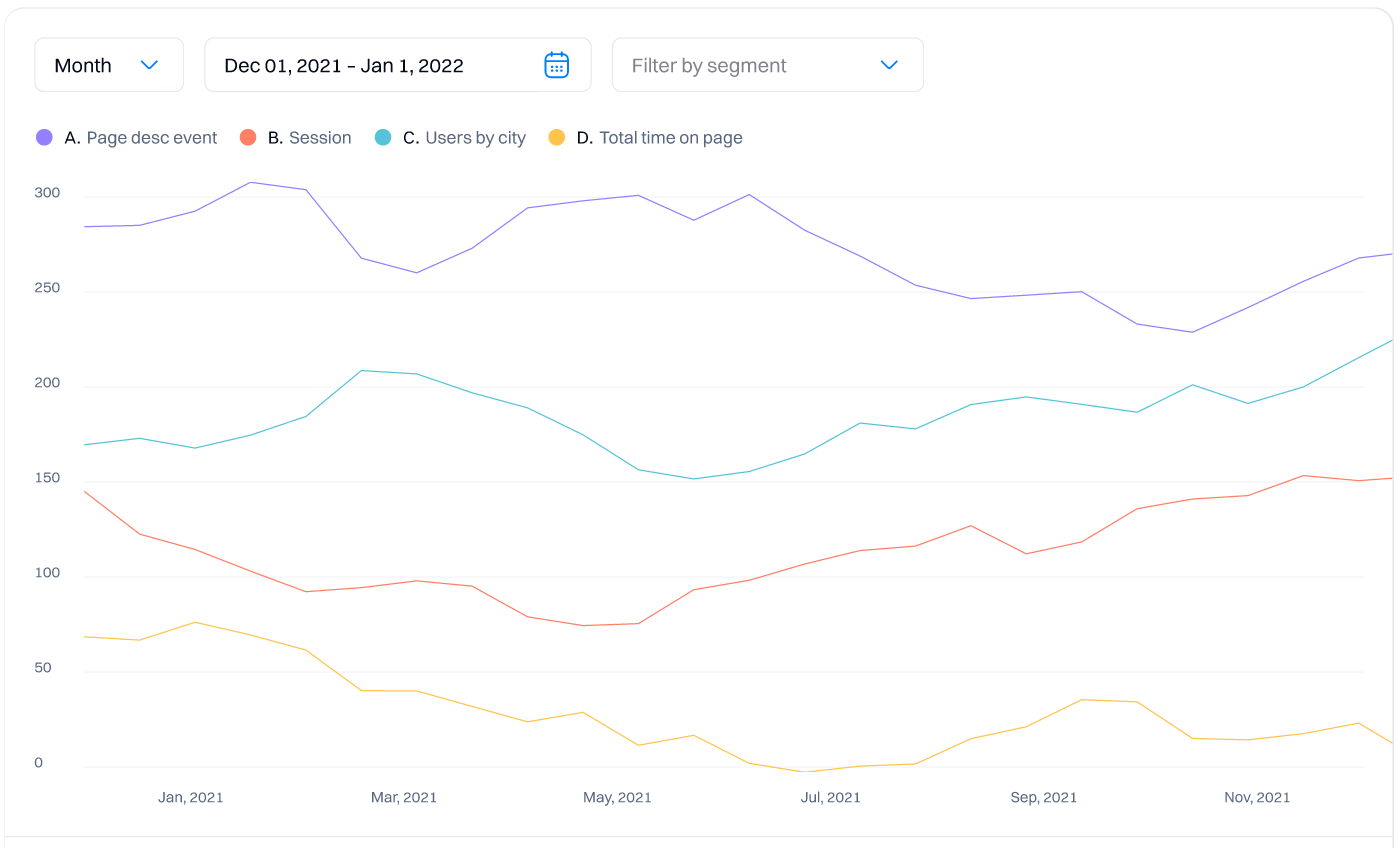Image resolution: width=1400 pixels, height=848 pixels.
Task: Click the chevron next to Month
Action: pos(150,65)
